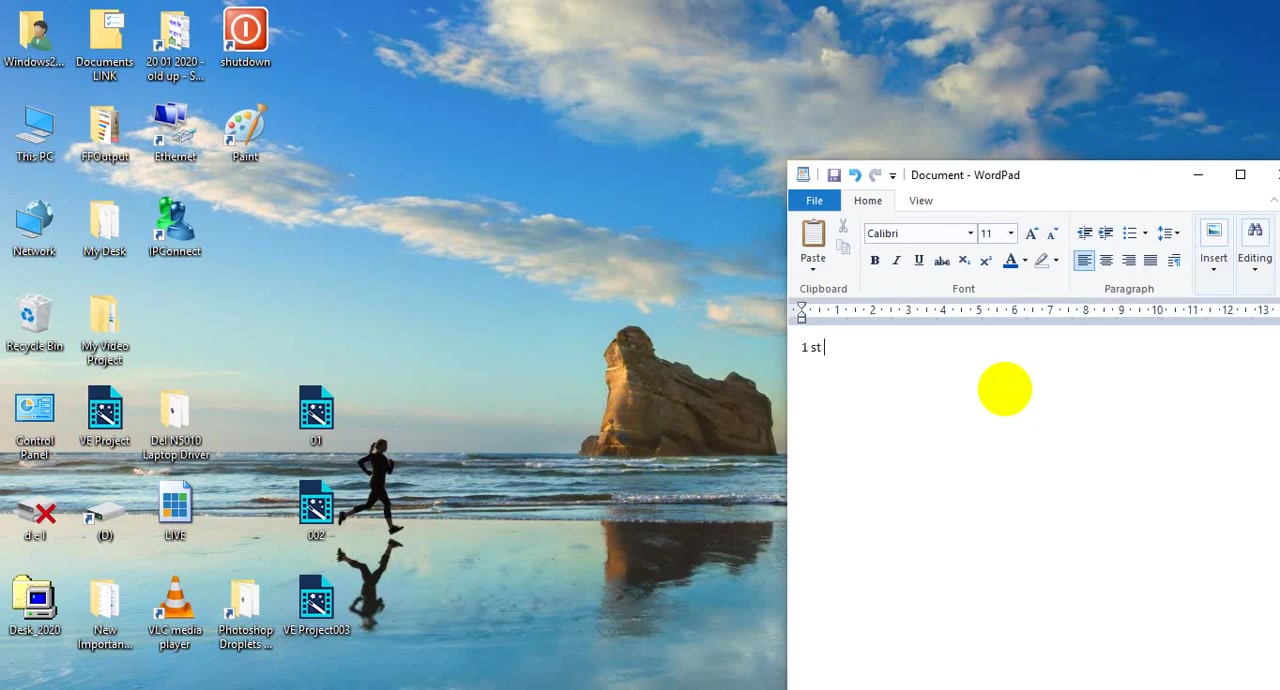
Task: Undo last action with the blue arrow
Action: coord(855,175)
